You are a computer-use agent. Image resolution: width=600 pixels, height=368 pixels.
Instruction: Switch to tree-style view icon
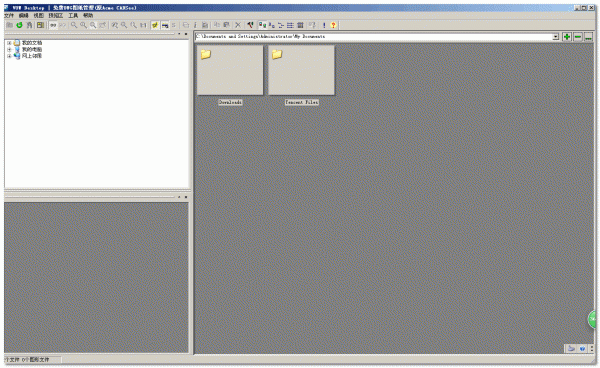tap(281, 25)
